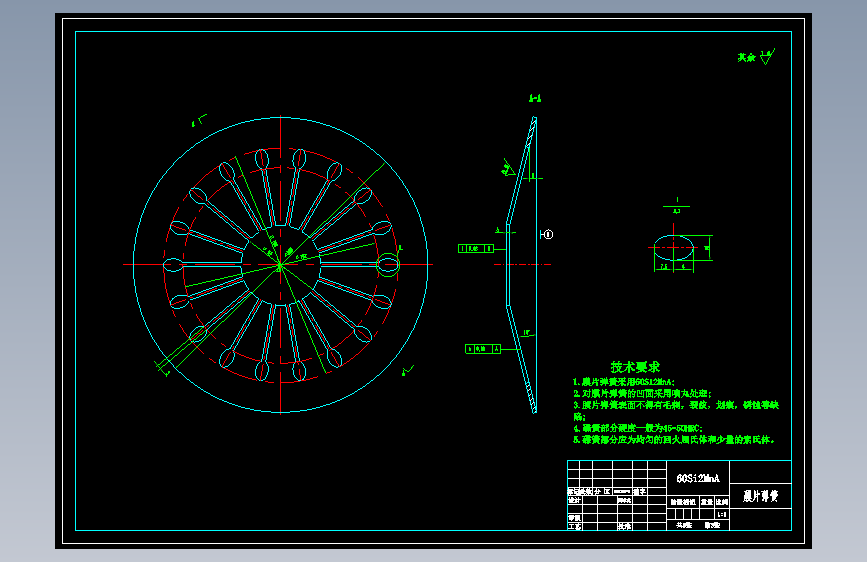Click requirement line 2 about 凹面 treatment
Viewport: 867px width, 562px height.
click(x=643, y=393)
